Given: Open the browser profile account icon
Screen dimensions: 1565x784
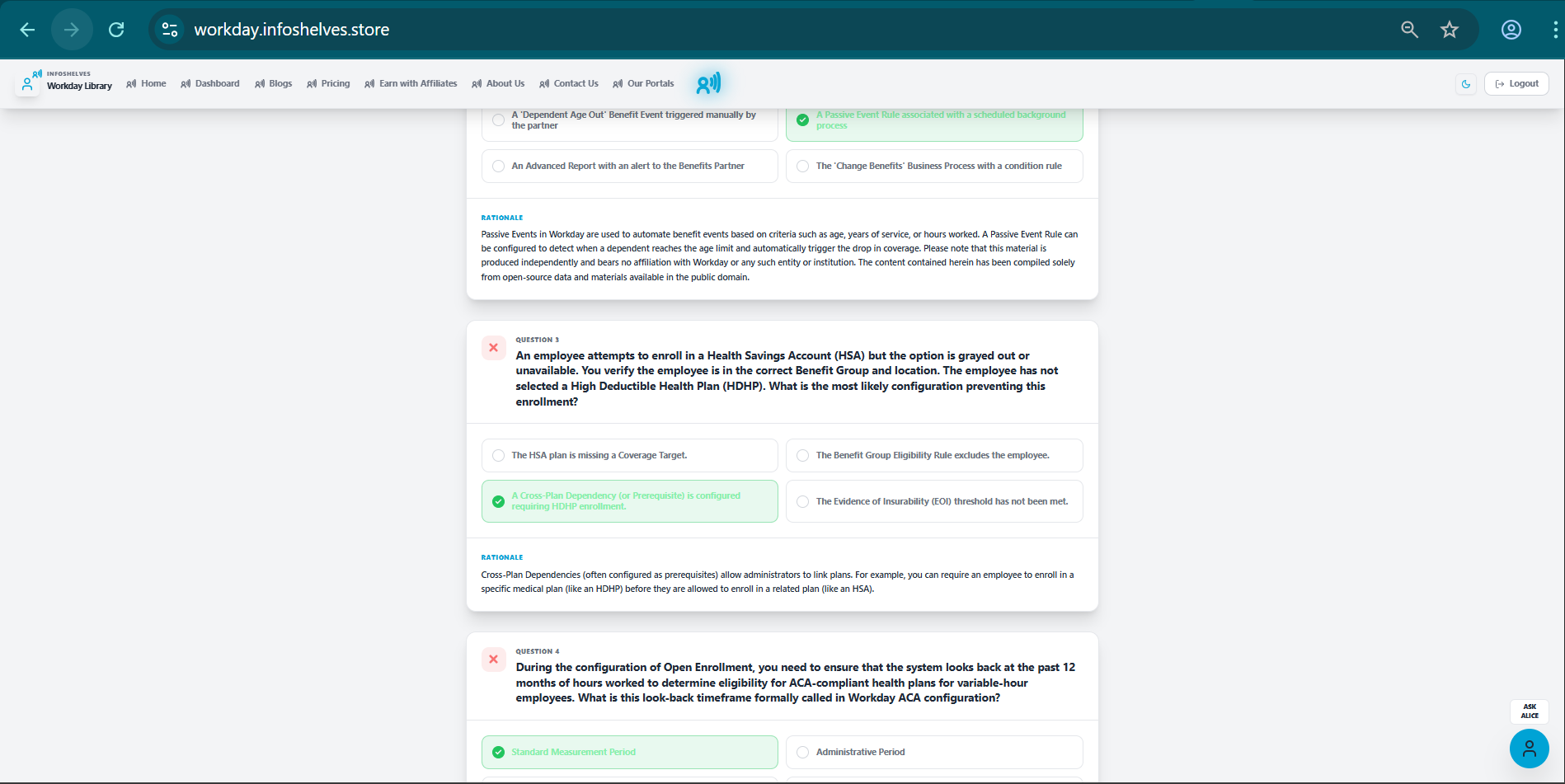Looking at the screenshot, I should point(1511,29).
